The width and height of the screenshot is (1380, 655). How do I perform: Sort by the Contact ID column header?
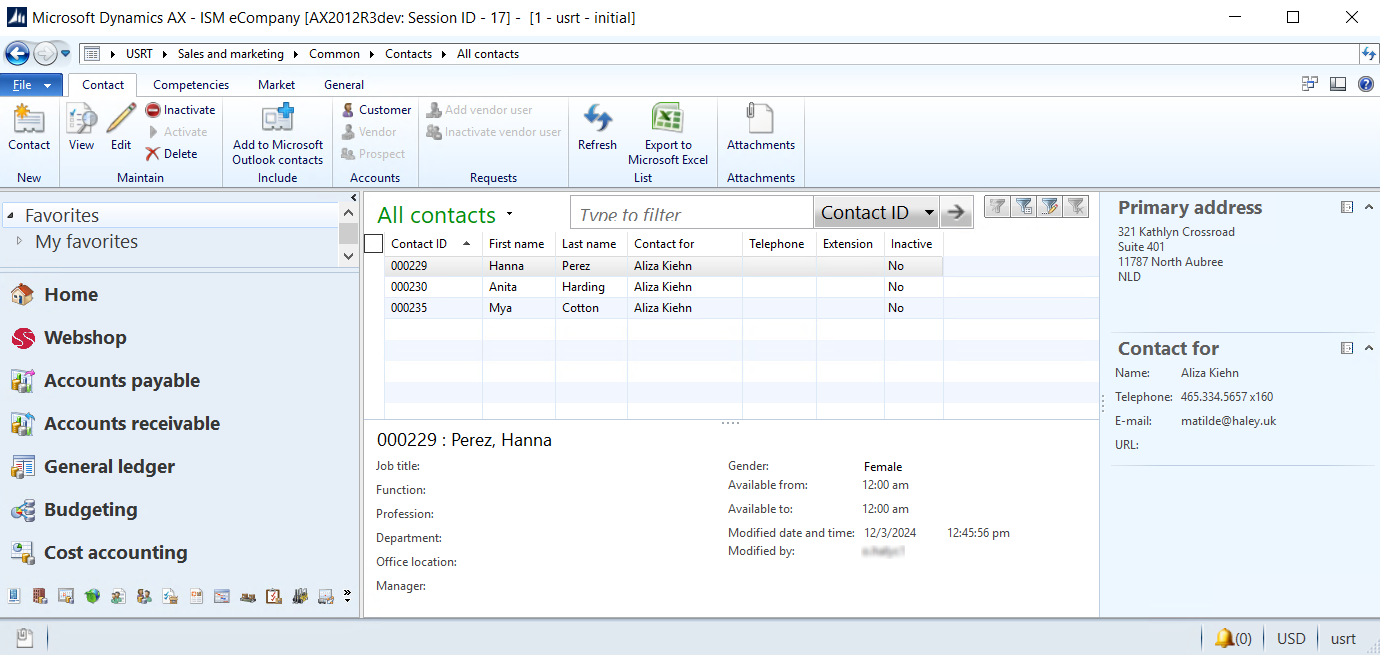pyautogui.click(x=433, y=243)
